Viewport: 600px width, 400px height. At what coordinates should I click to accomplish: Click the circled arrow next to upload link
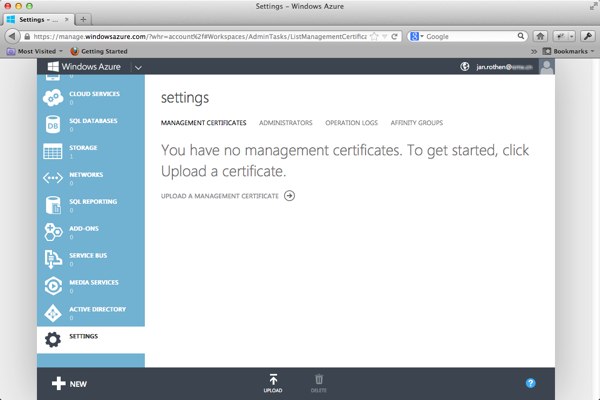pyautogui.click(x=289, y=196)
